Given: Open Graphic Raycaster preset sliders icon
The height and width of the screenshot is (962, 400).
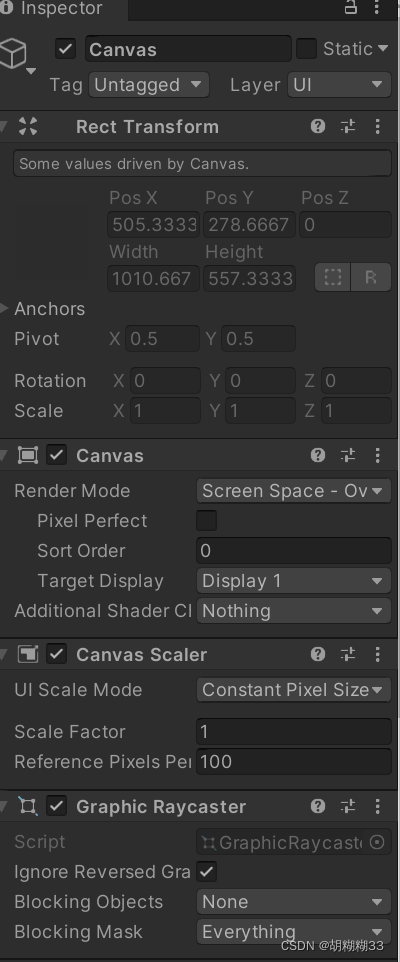Looking at the screenshot, I should click(348, 806).
